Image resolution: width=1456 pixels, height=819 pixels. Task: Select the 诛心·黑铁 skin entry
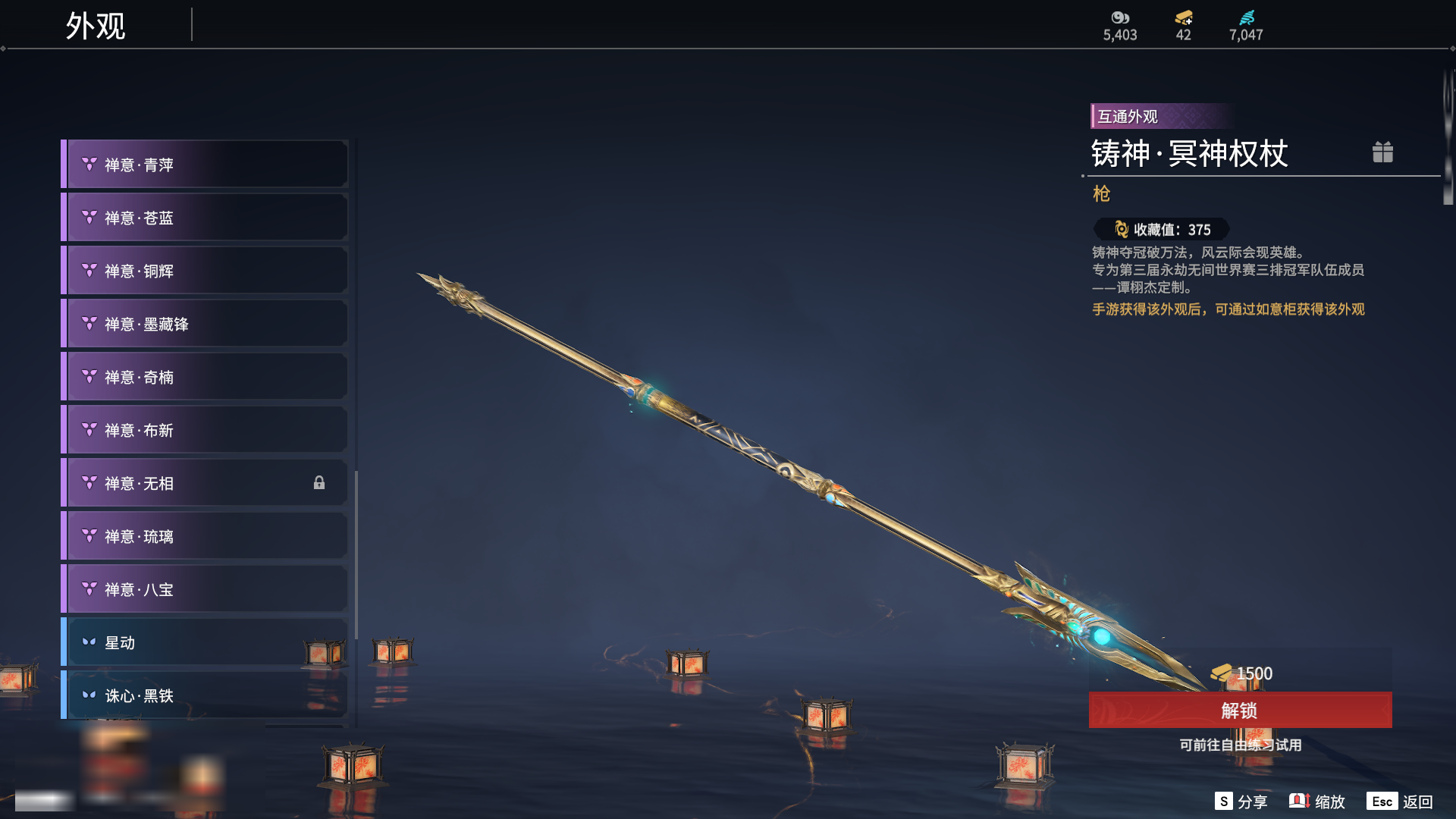205,694
